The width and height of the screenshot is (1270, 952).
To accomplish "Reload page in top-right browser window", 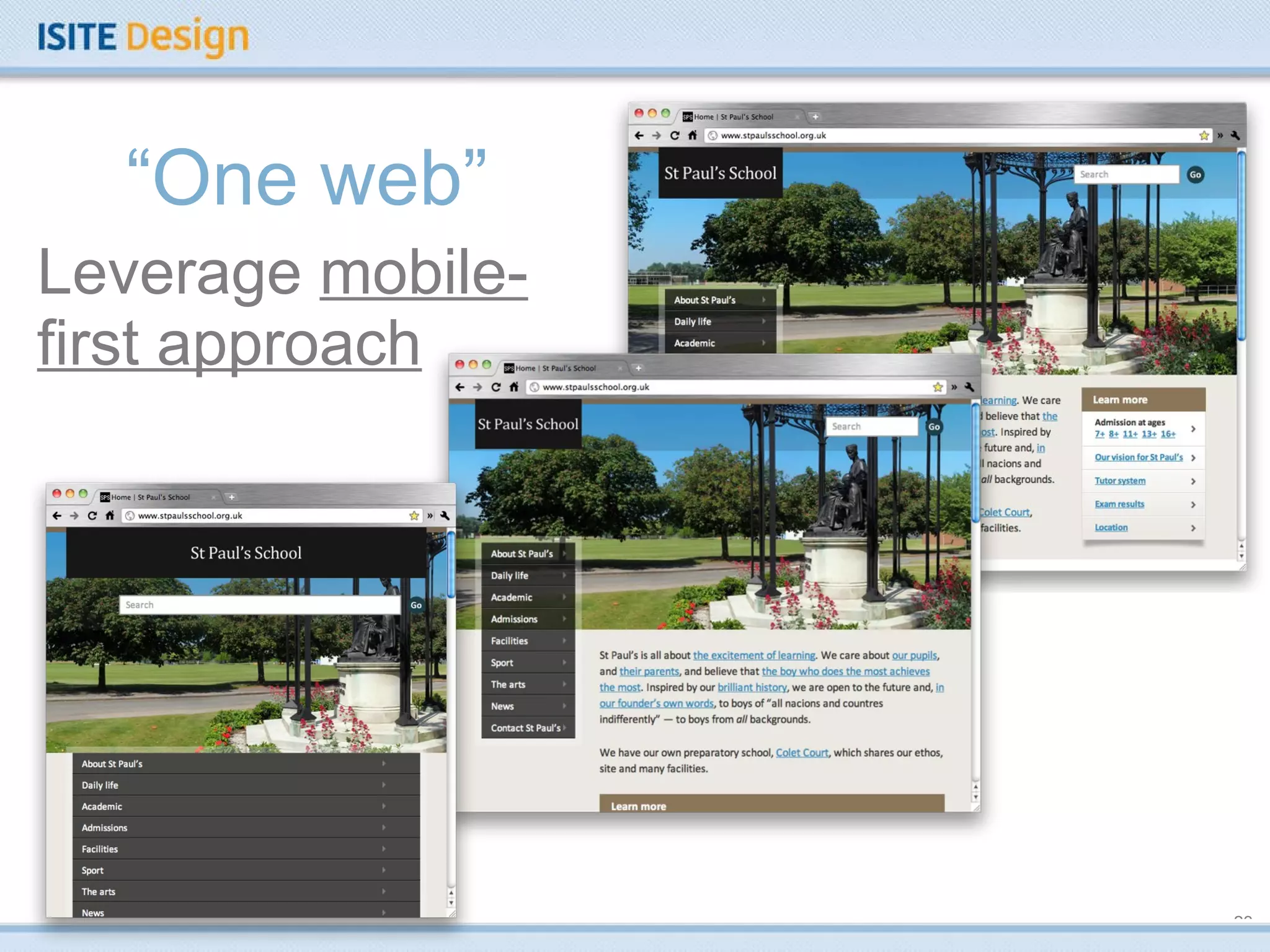I will point(675,135).
